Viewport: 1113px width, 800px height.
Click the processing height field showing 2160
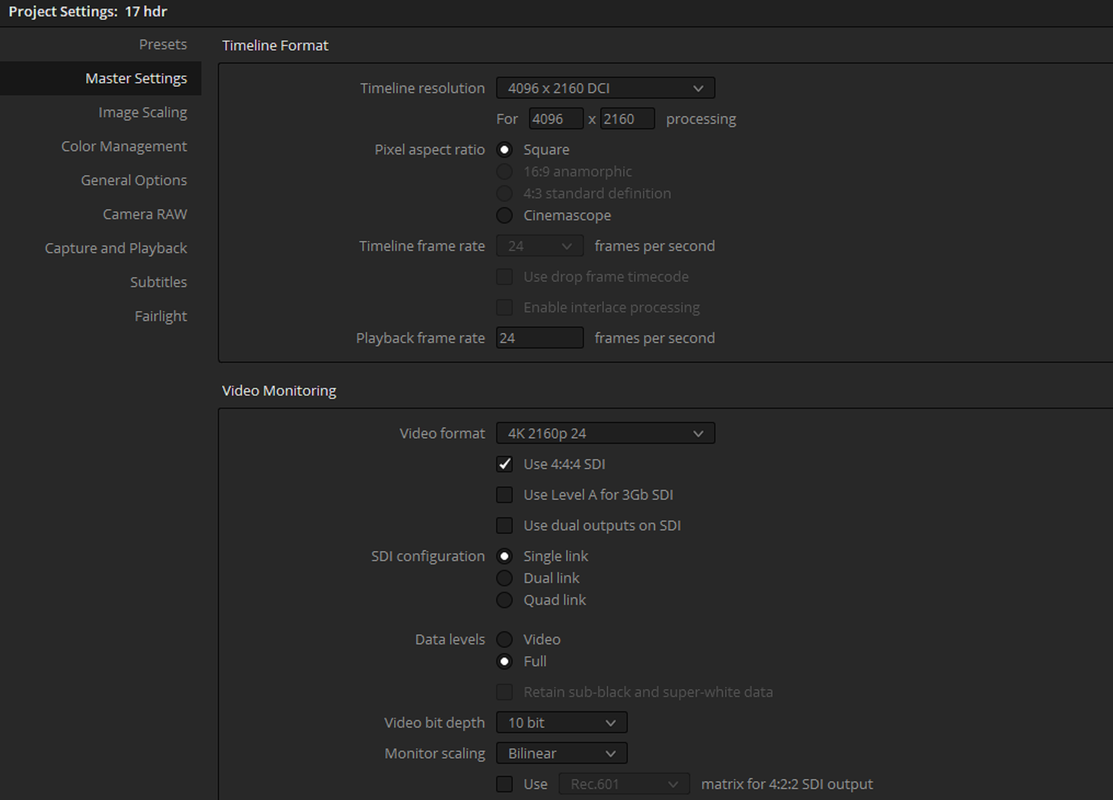627,119
